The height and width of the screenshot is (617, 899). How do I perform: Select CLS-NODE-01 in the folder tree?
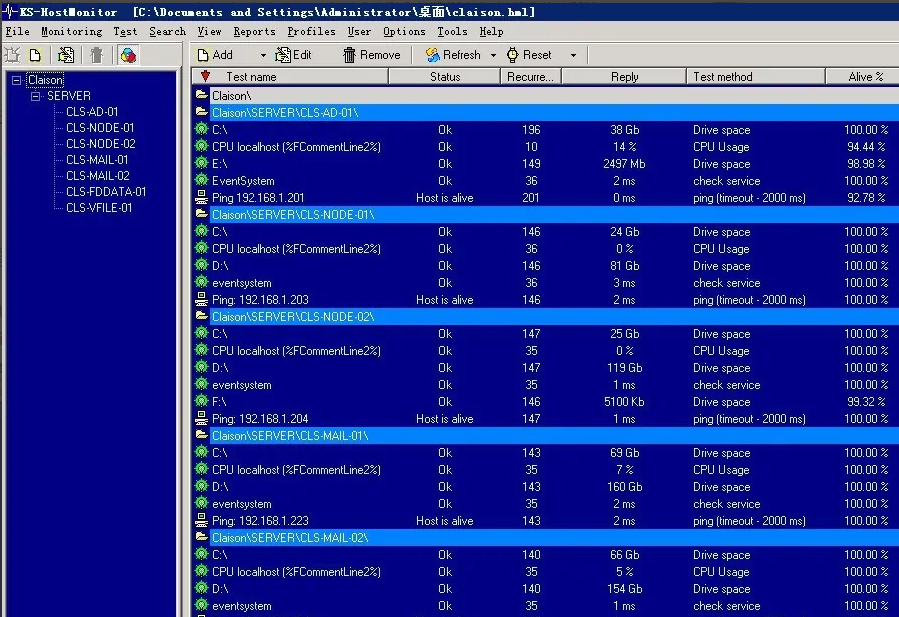coord(100,128)
